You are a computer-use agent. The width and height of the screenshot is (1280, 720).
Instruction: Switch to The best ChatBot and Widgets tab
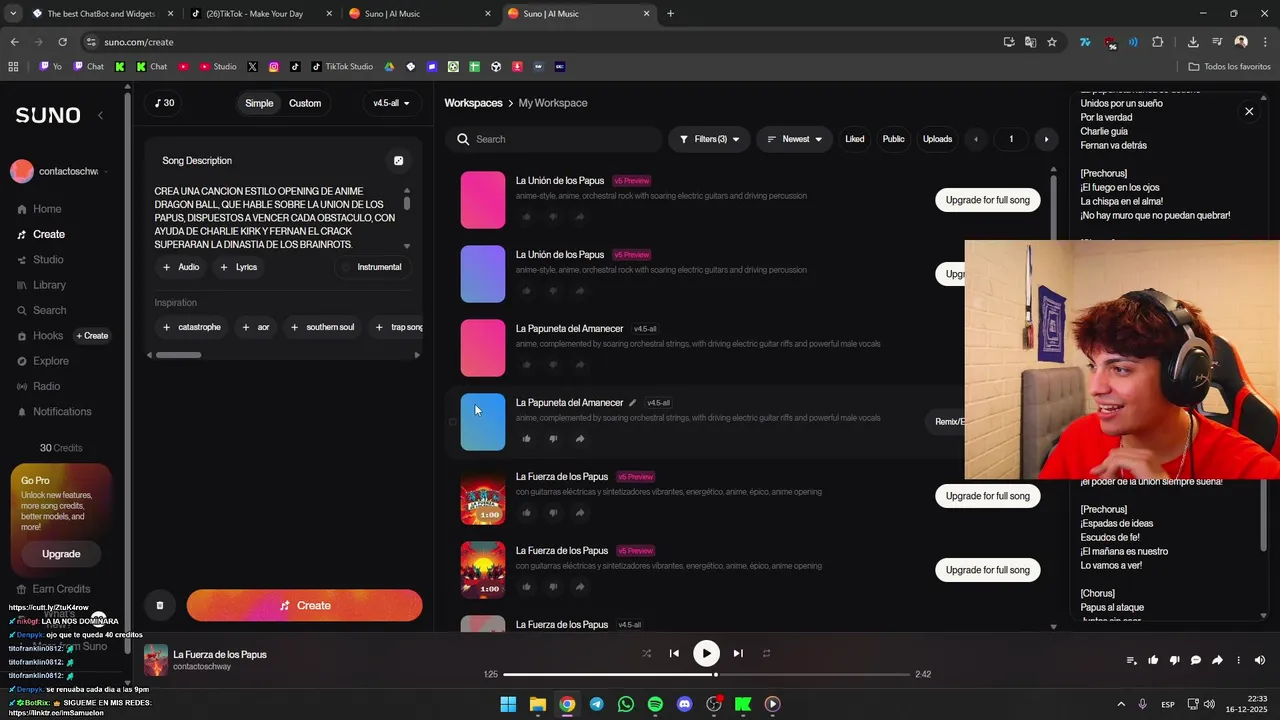[101, 14]
